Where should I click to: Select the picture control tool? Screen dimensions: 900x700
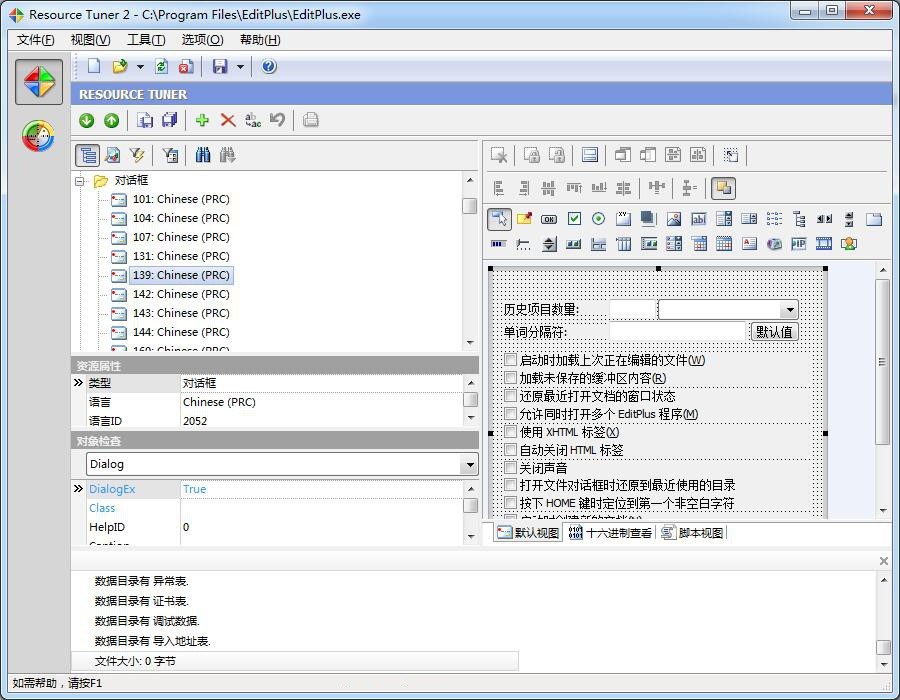(674, 219)
